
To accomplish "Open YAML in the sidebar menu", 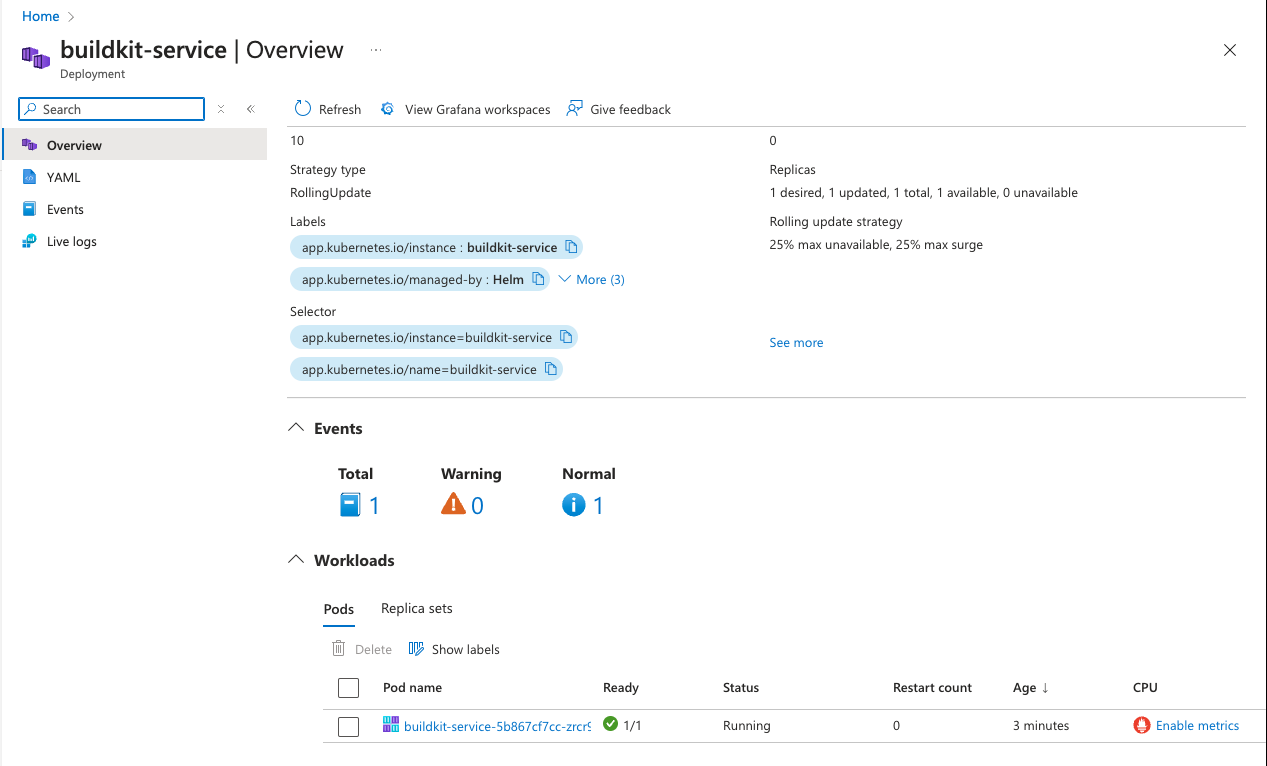I will (x=63, y=177).
